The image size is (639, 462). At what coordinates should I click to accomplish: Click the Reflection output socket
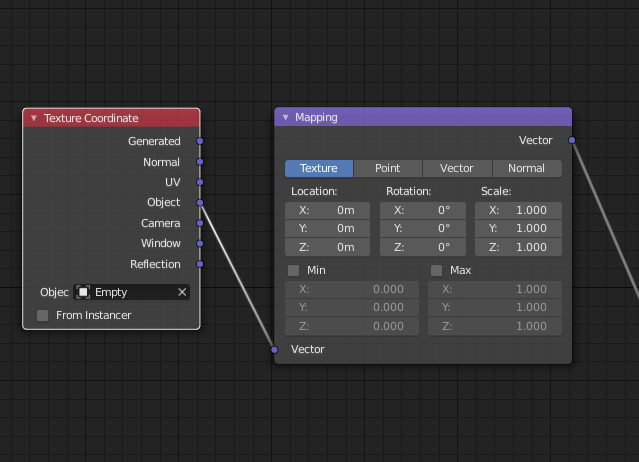pyautogui.click(x=200, y=264)
